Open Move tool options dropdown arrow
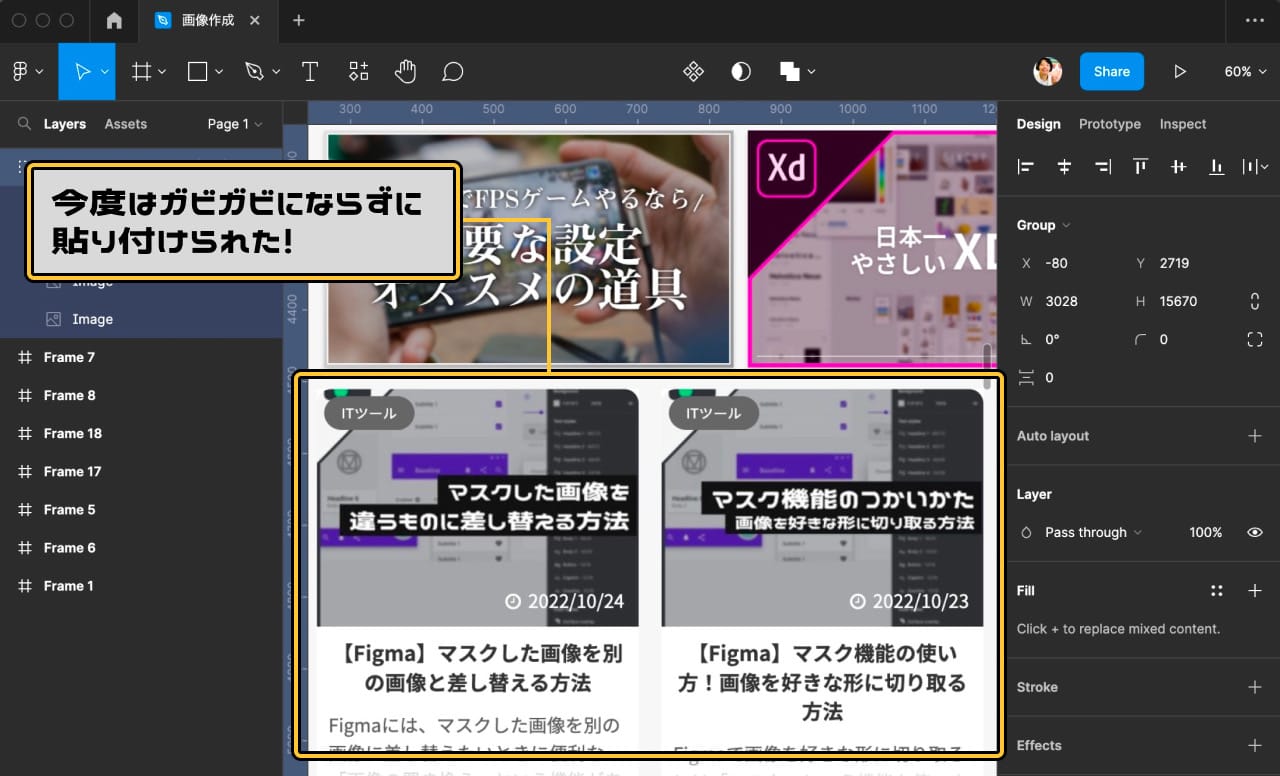This screenshot has width=1280, height=776. 104,72
